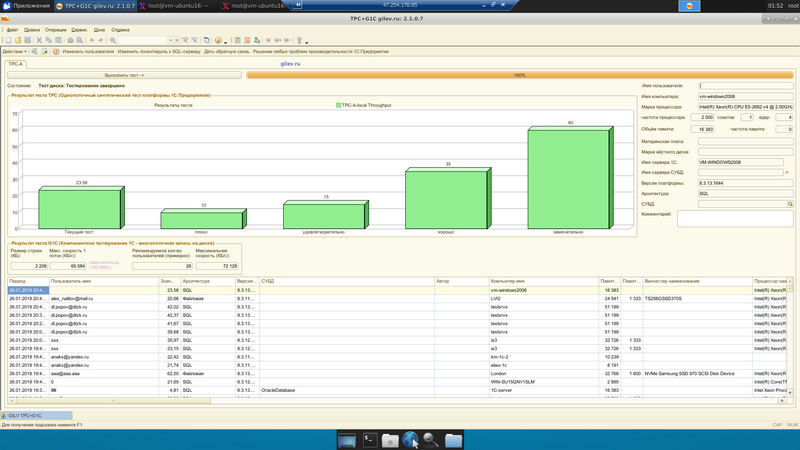Click the Имя пользователя input field
The height and width of the screenshot is (450, 800).
[745, 86]
